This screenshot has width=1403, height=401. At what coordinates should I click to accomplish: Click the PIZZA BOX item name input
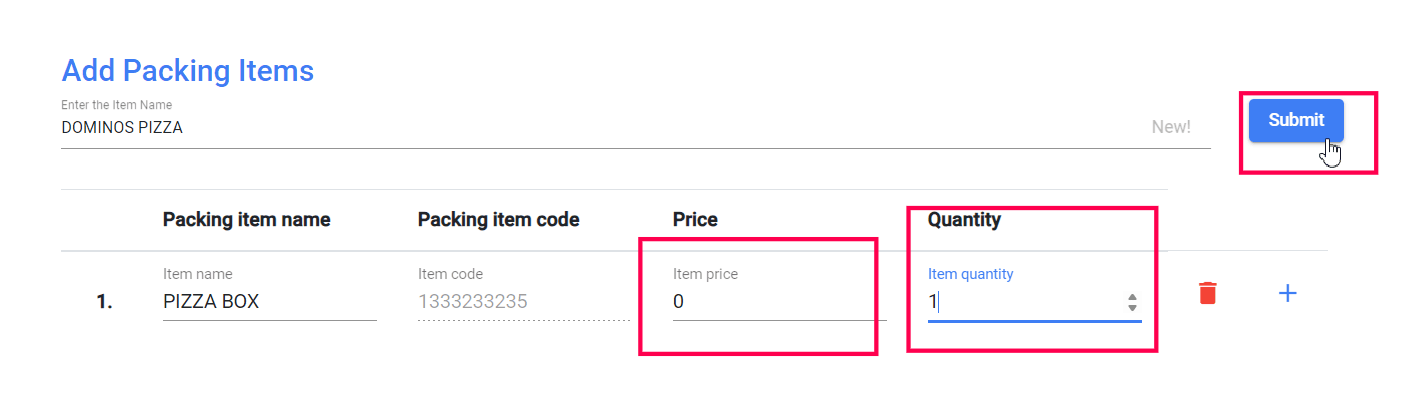coord(269,301)
